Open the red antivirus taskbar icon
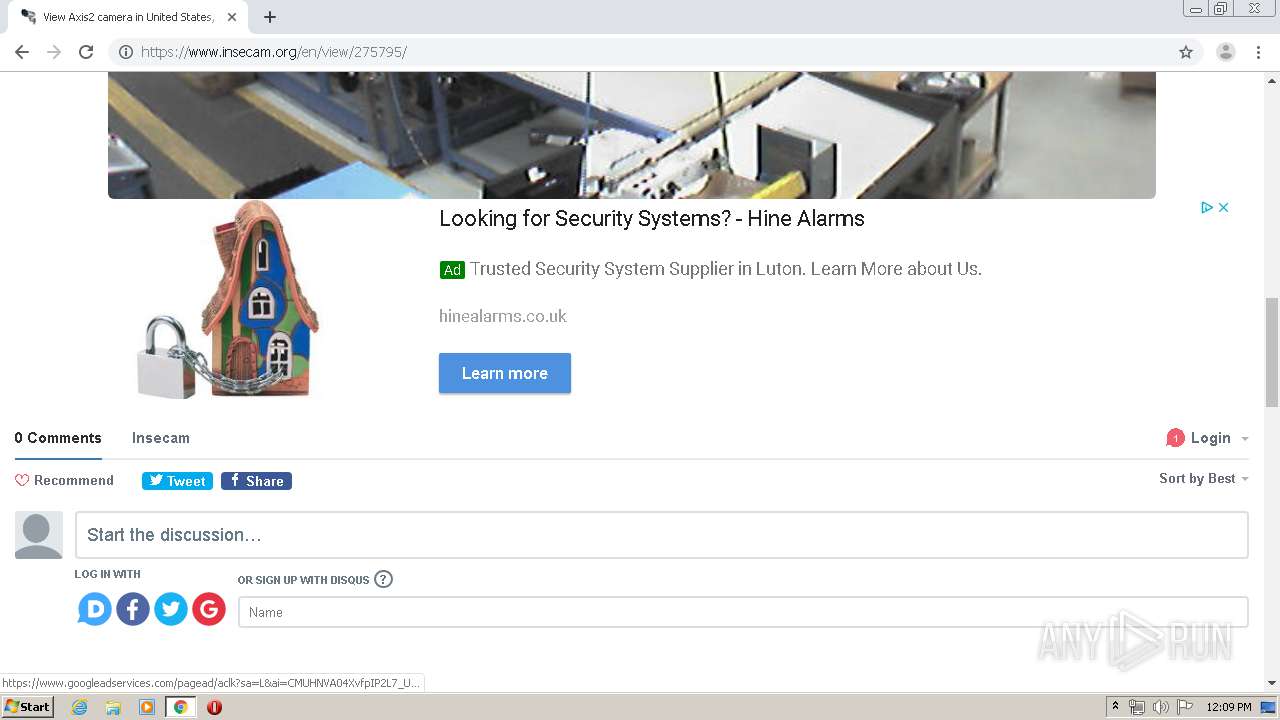 (x=214, y=707)
